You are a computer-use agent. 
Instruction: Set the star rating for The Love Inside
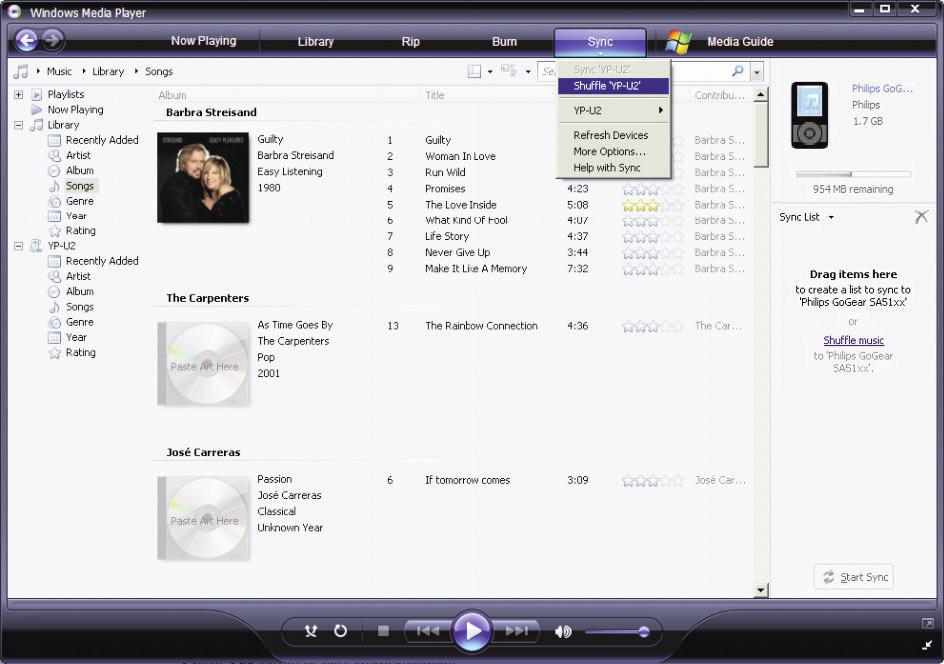pyautogui.click(x=653, y=205)
